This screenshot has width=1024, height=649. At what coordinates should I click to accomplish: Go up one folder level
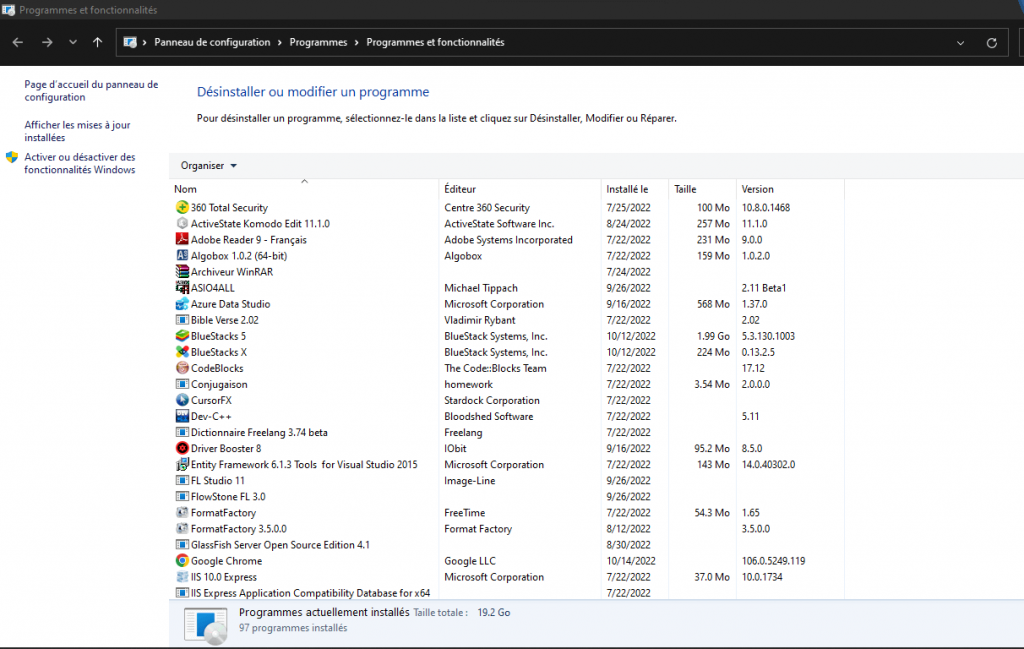click(97, 42)
